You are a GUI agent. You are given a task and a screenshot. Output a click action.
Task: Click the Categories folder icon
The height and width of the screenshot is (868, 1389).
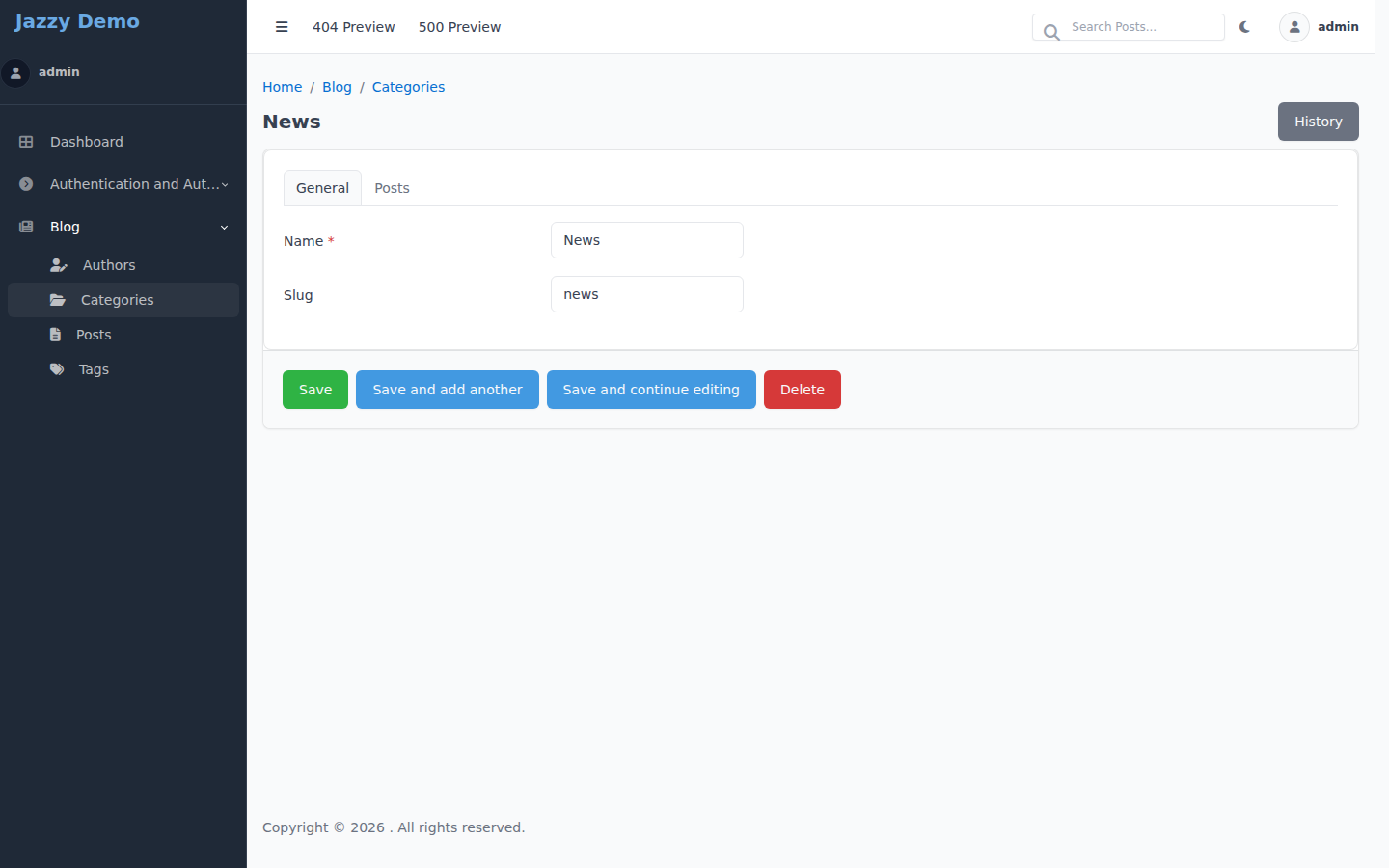[x=58, y=300]
